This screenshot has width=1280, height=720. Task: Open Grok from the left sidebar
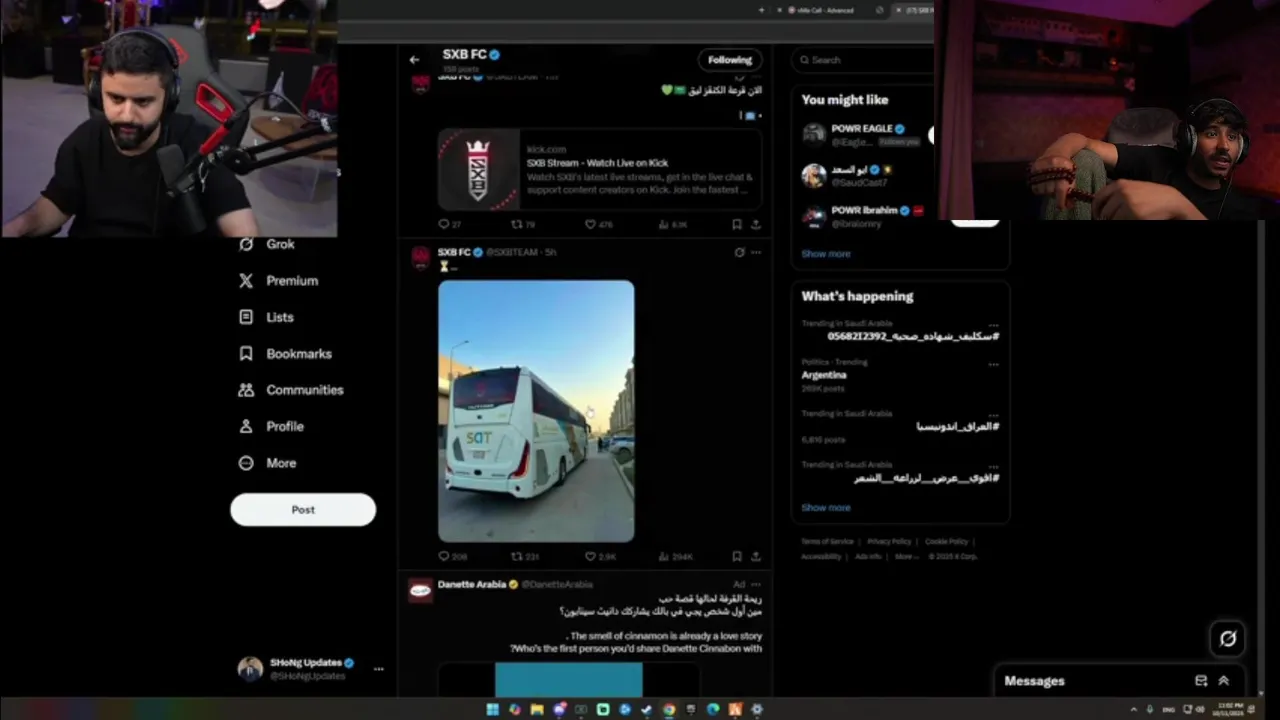(267, 244)
